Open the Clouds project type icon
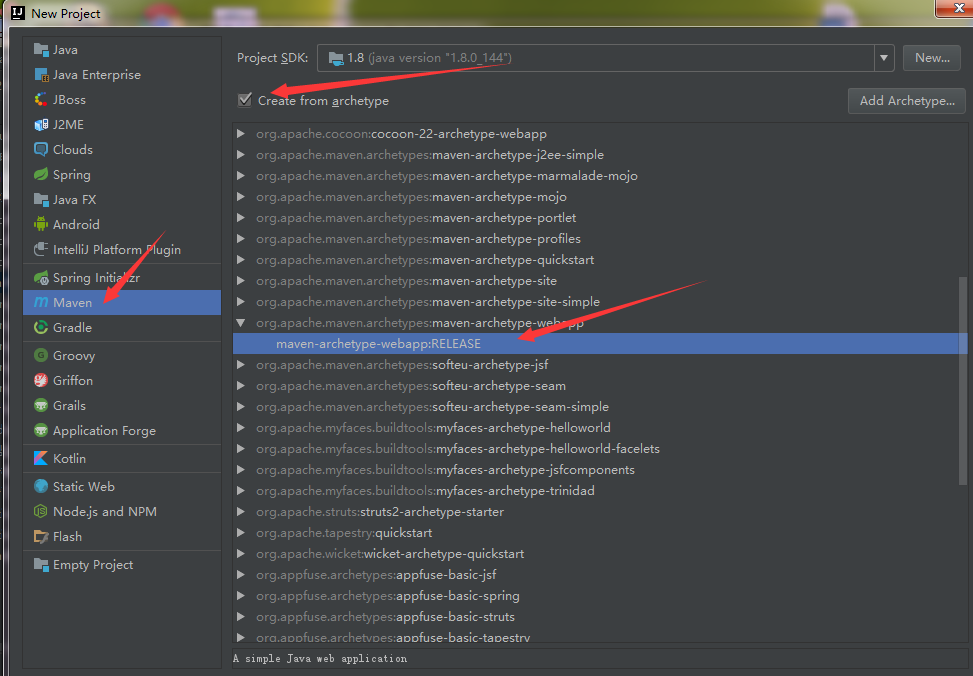973x676 pixels. [x=41, y=150]
